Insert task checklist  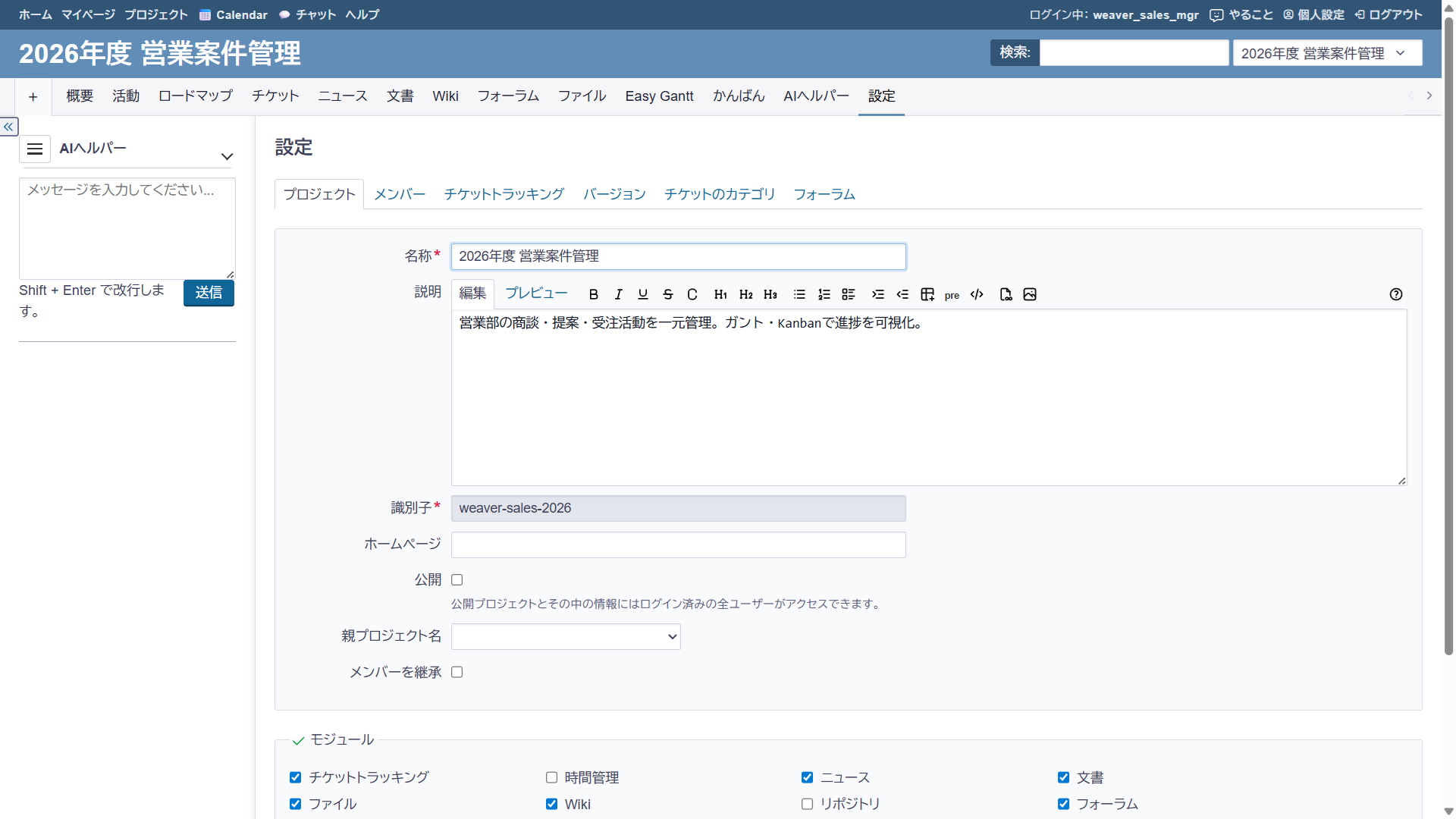click(x=849, y=294)
